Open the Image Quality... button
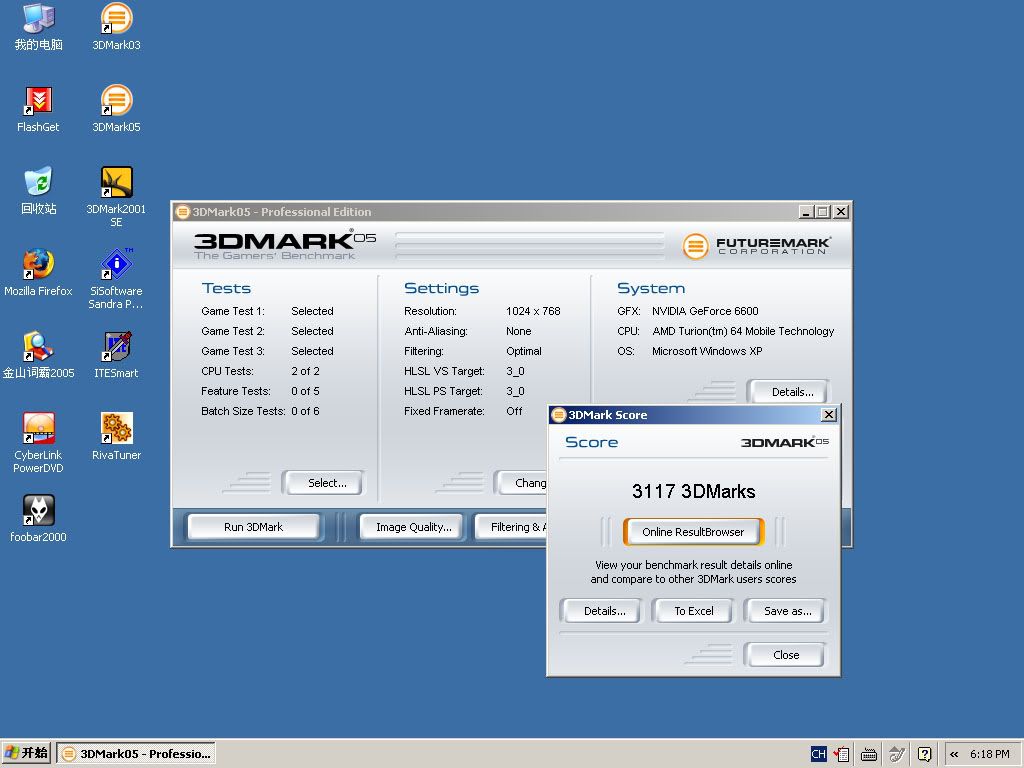 413,527
